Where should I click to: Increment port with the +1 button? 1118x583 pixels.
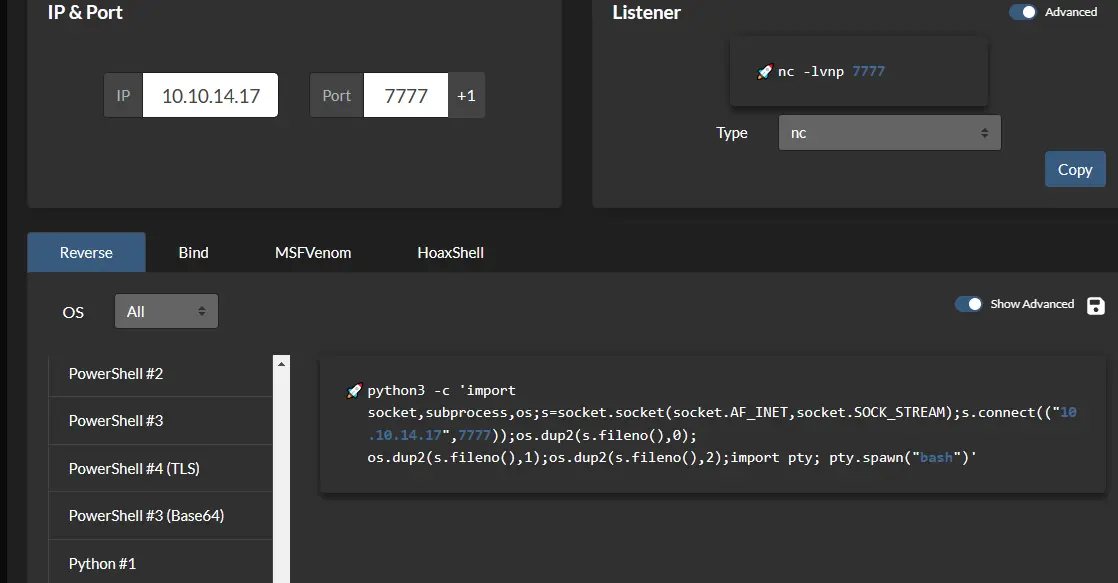coord(466,96)
